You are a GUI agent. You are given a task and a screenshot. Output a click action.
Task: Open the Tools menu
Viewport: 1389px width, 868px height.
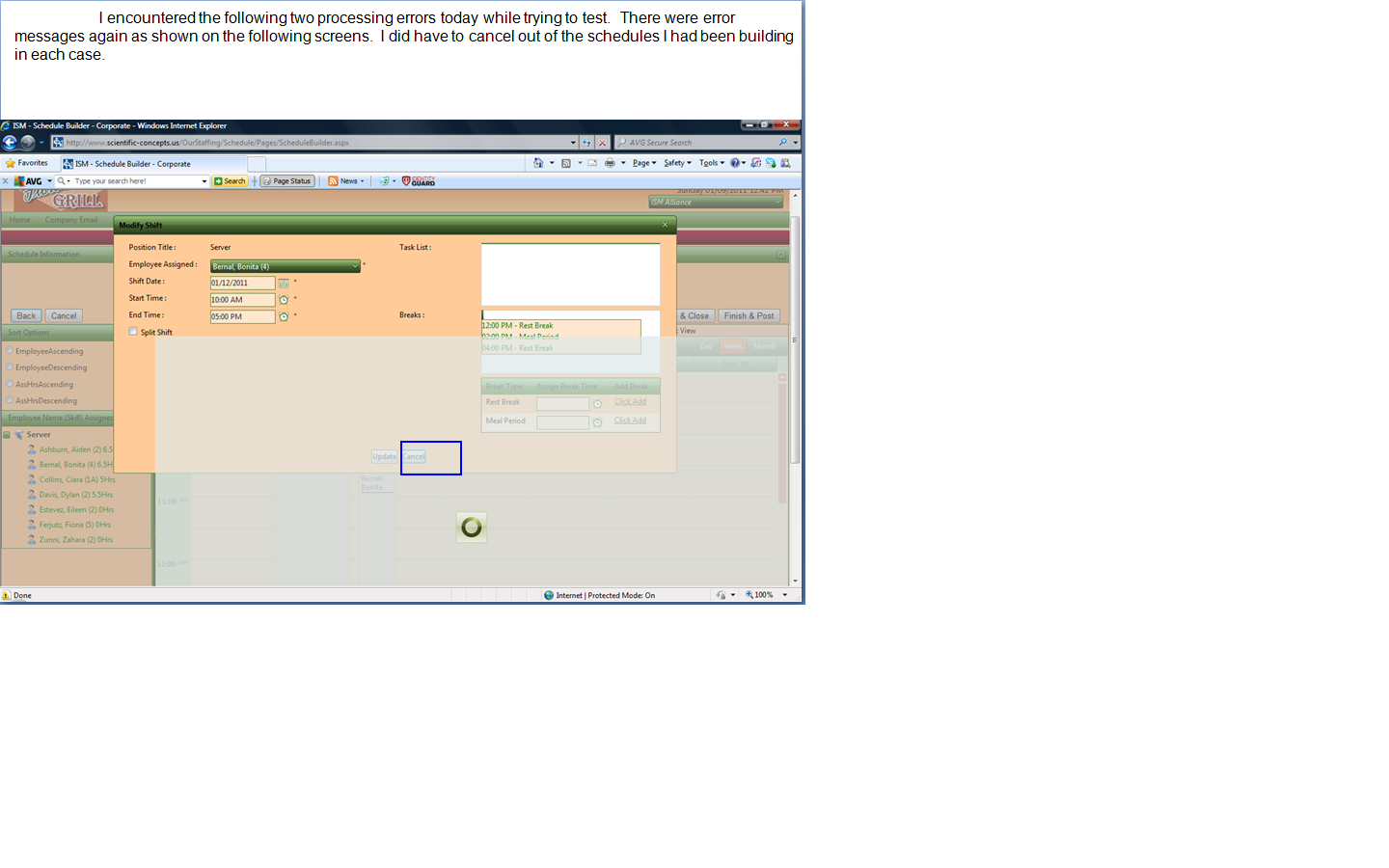[x=712, y=163]
